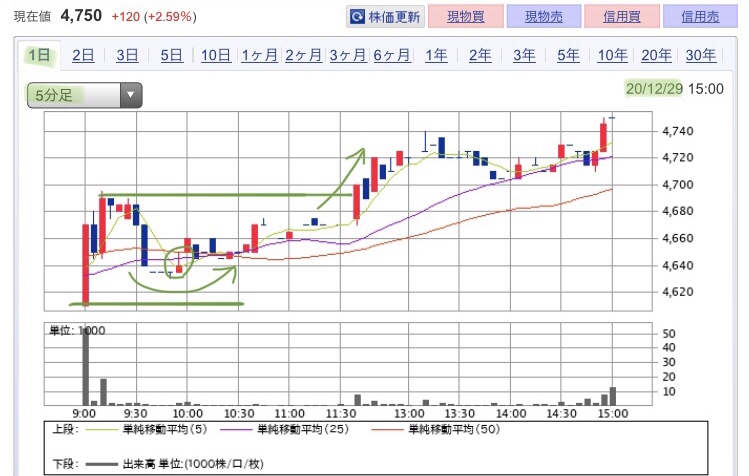
Task: Switch to the 2年 period tab
Action: [480, 55]
